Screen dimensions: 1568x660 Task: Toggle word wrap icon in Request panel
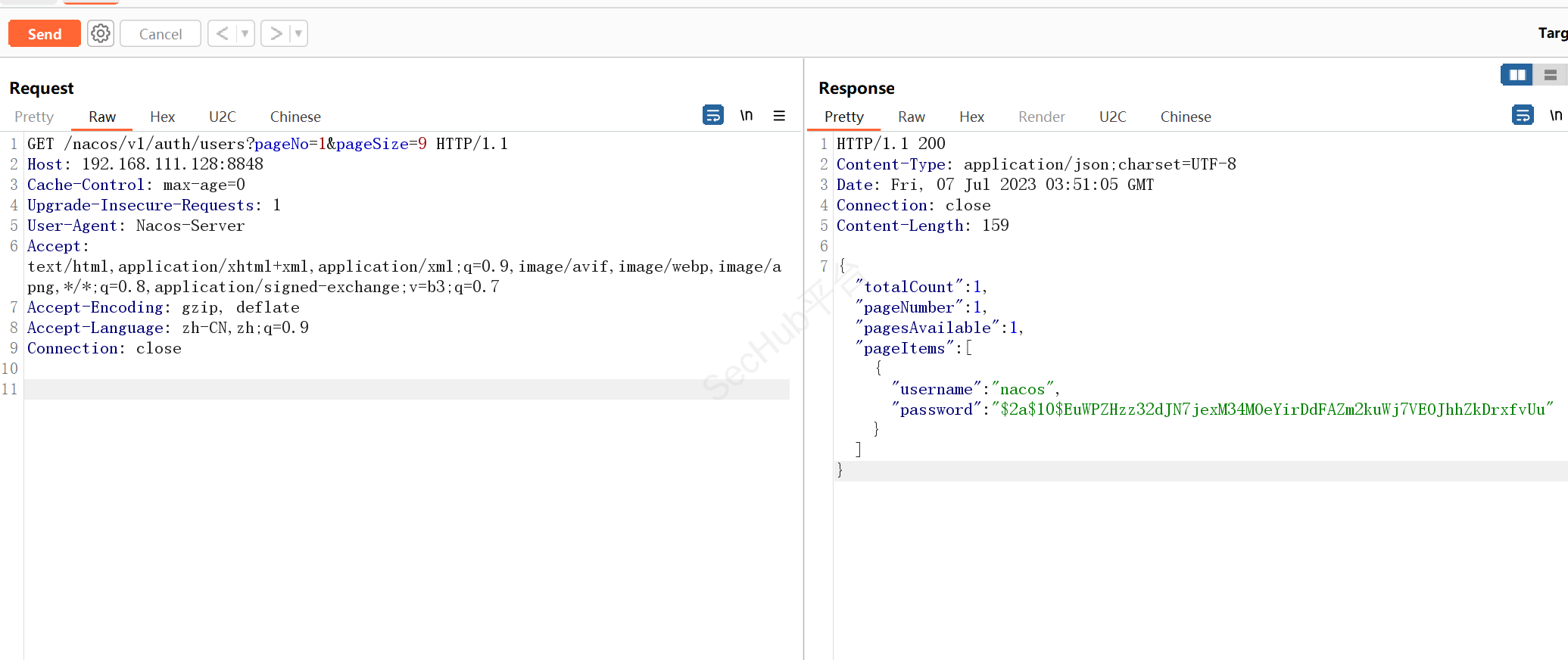click(x=712, y=115)
